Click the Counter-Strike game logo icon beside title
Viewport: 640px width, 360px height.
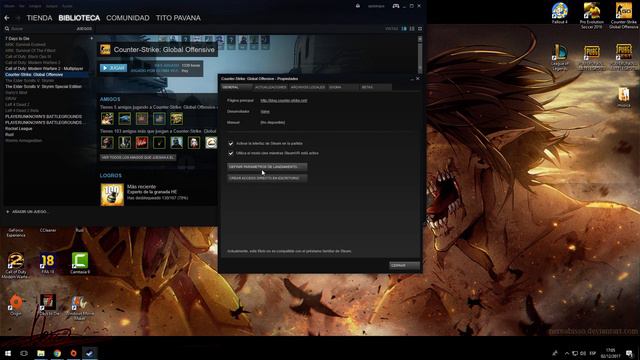coord(105,49)
